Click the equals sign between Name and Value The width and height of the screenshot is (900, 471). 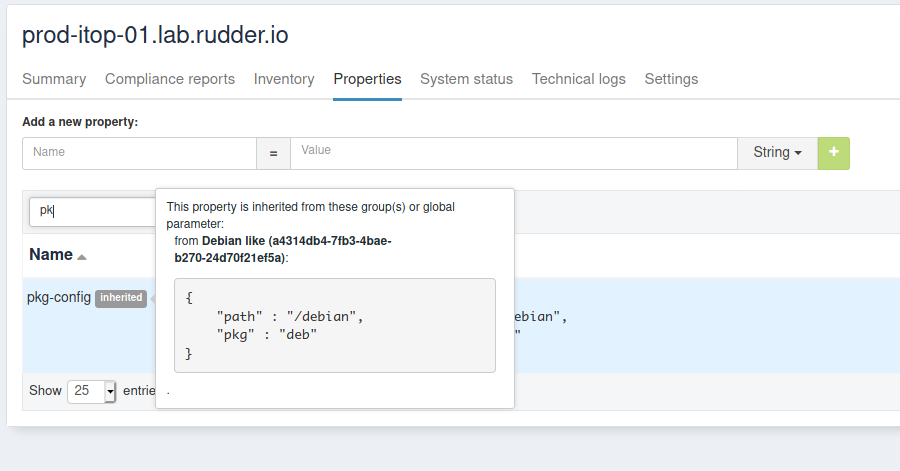click(x=273, y=153)
